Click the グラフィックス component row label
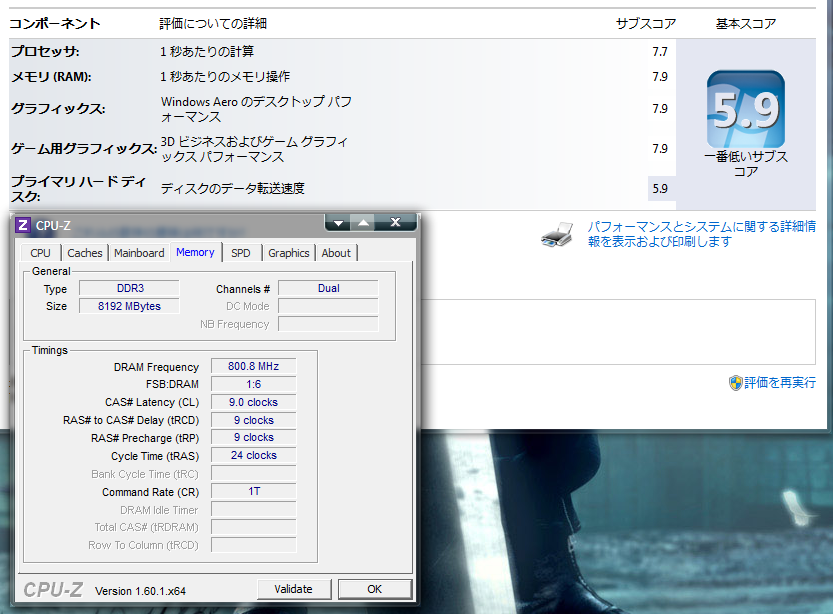This screenshot has height=614, width=833. pyautogui.click(x=58, y=108)
